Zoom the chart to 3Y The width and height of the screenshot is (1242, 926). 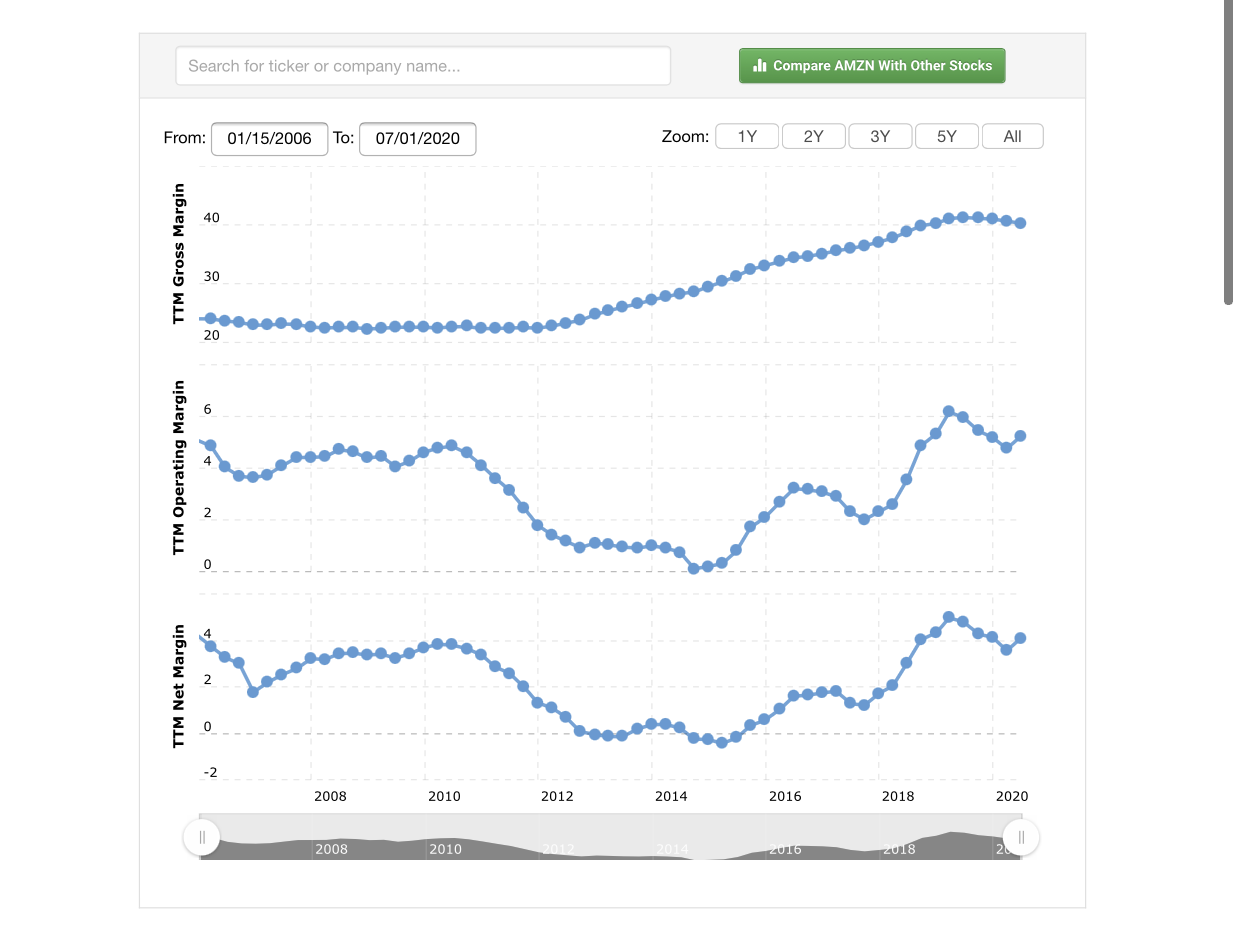pos(880,137)
